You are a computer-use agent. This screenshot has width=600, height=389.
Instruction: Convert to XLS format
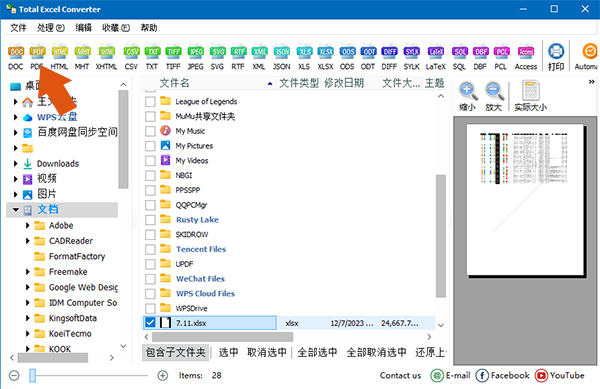click(304, 57)
